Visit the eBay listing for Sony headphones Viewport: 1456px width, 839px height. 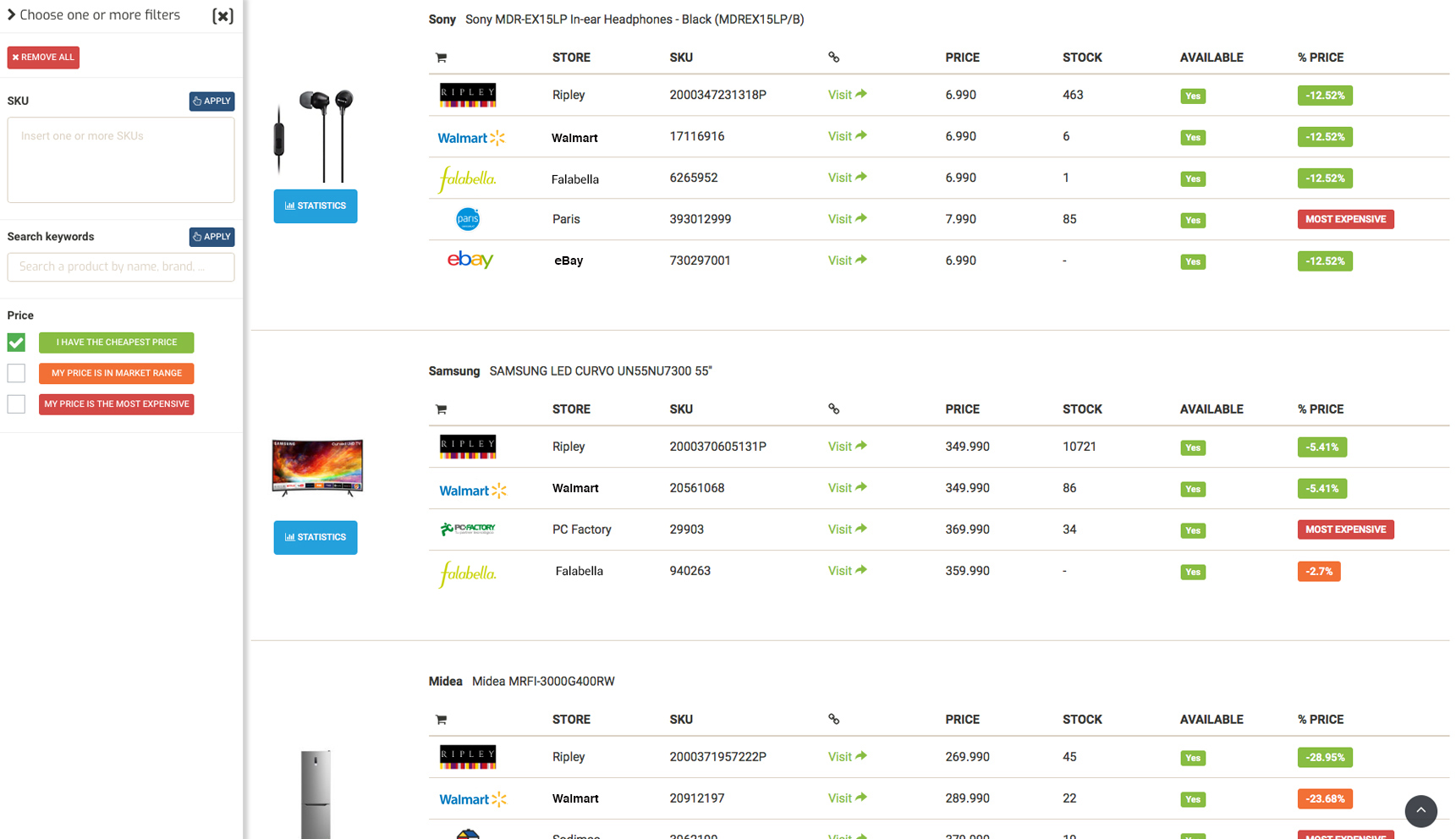(847, 260)
